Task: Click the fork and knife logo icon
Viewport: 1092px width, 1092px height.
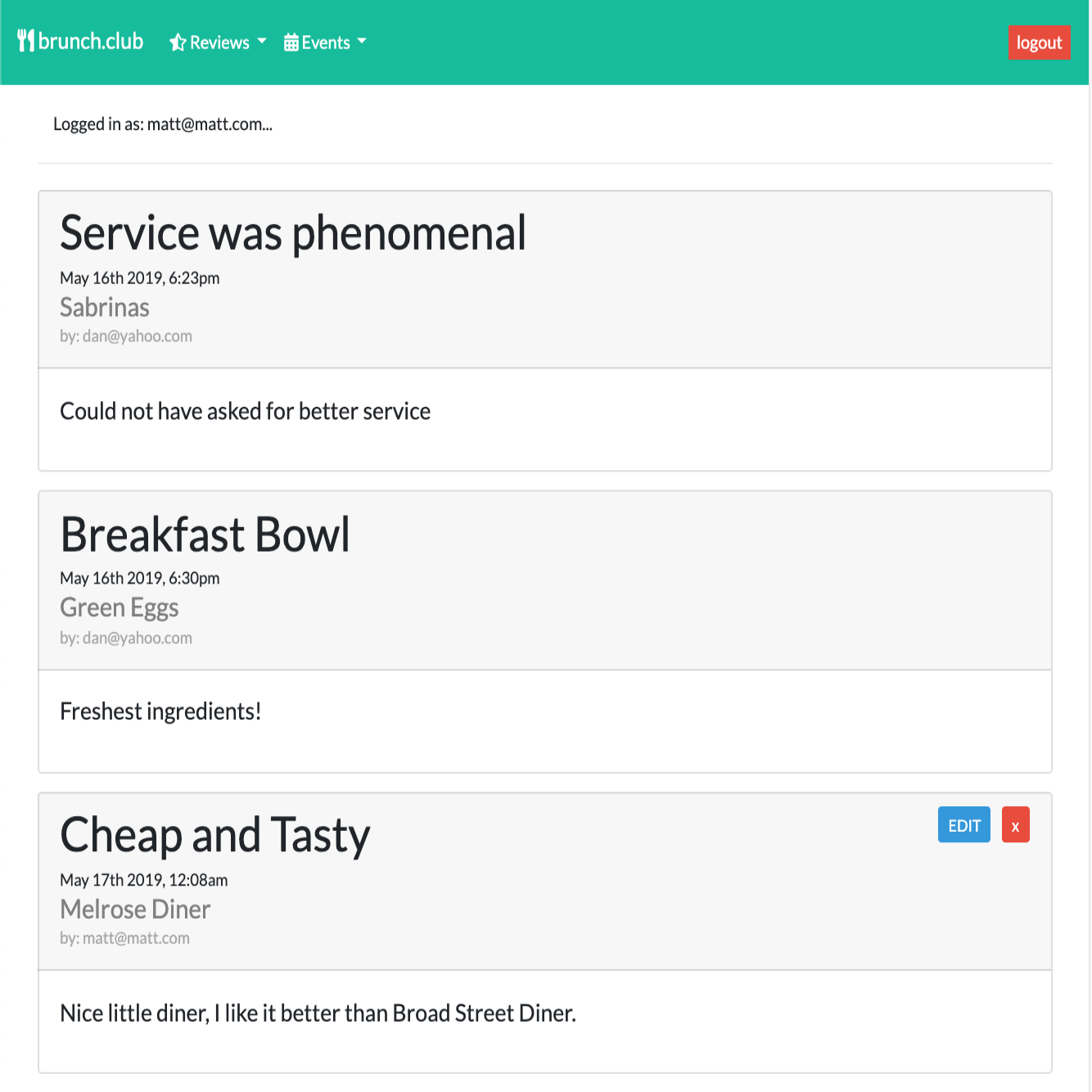Action: point(26,41)
